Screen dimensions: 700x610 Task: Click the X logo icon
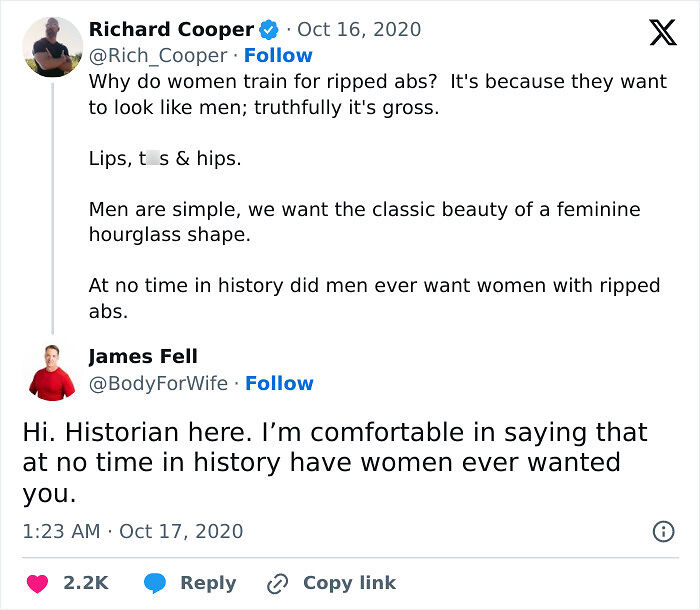tap(663, 32)
